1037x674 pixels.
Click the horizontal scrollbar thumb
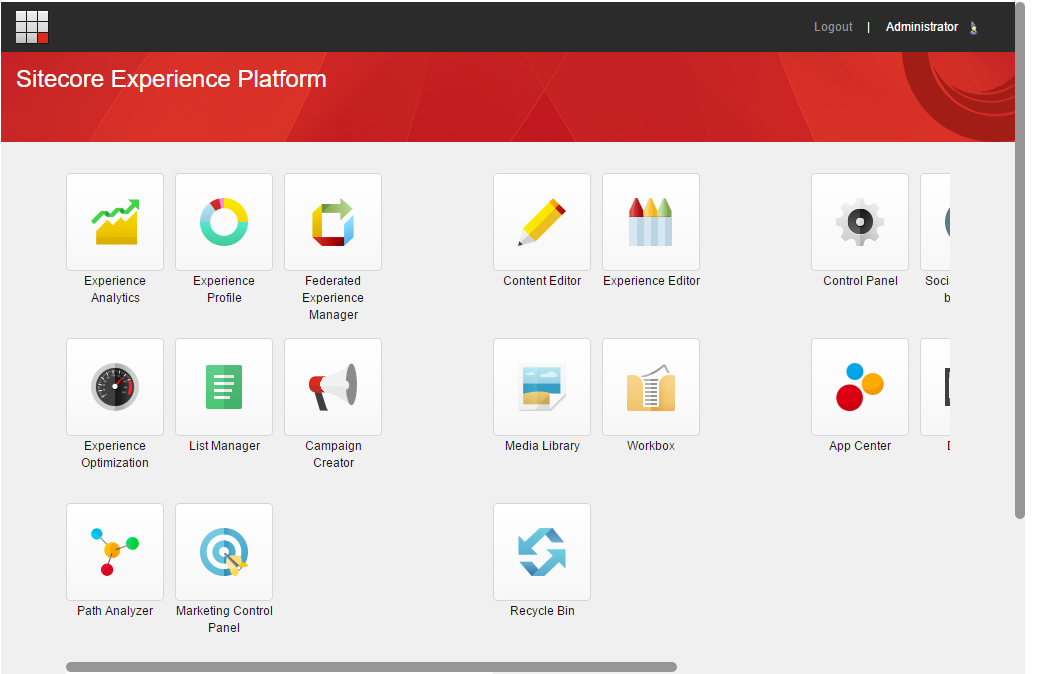point(371,667)
